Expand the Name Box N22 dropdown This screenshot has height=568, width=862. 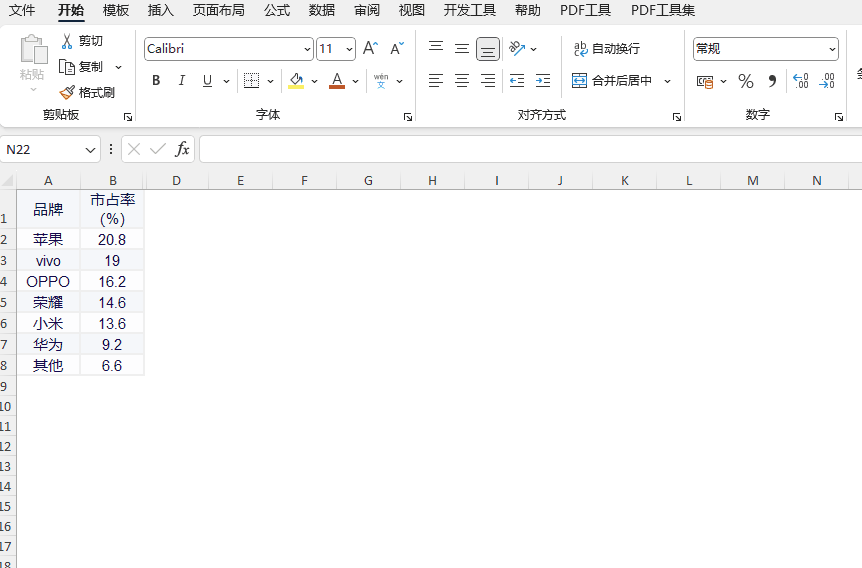pos(90,150)
